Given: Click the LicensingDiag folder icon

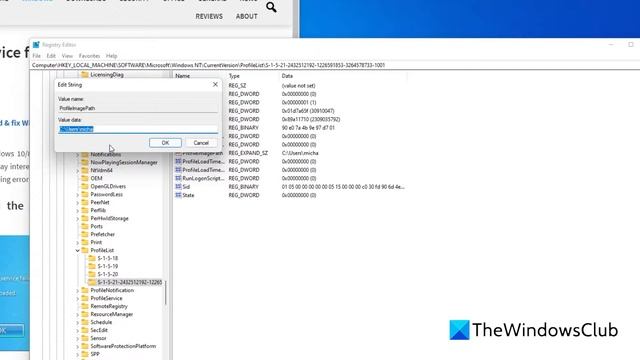Looking at the screenshot, I should pyautogui.click(x=85, y=75).
